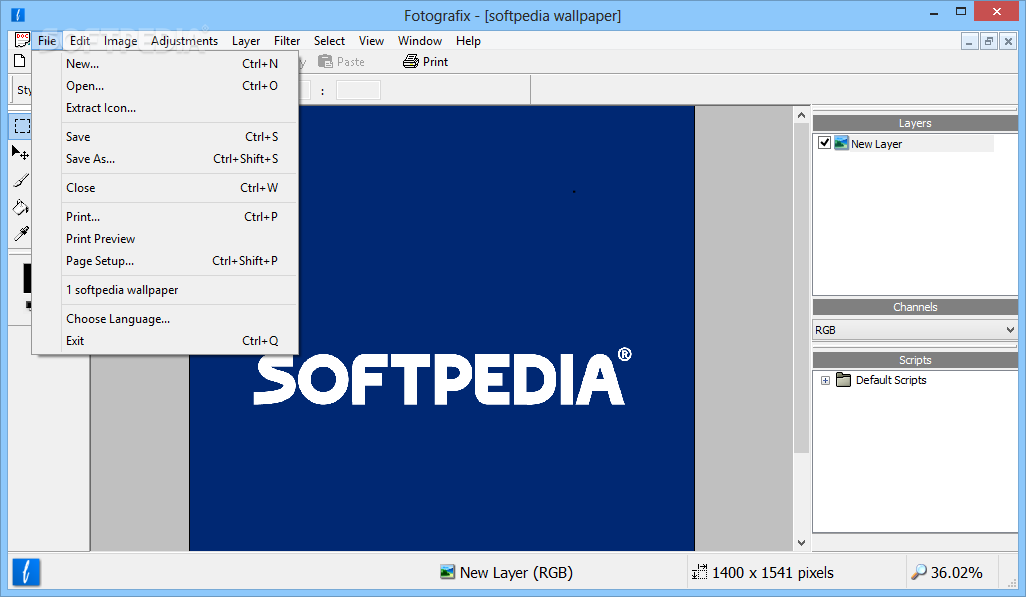Minimize the Fotografix application window
Image resolution: width=1026 pixels, height=597 pixels.
point(934,12)
